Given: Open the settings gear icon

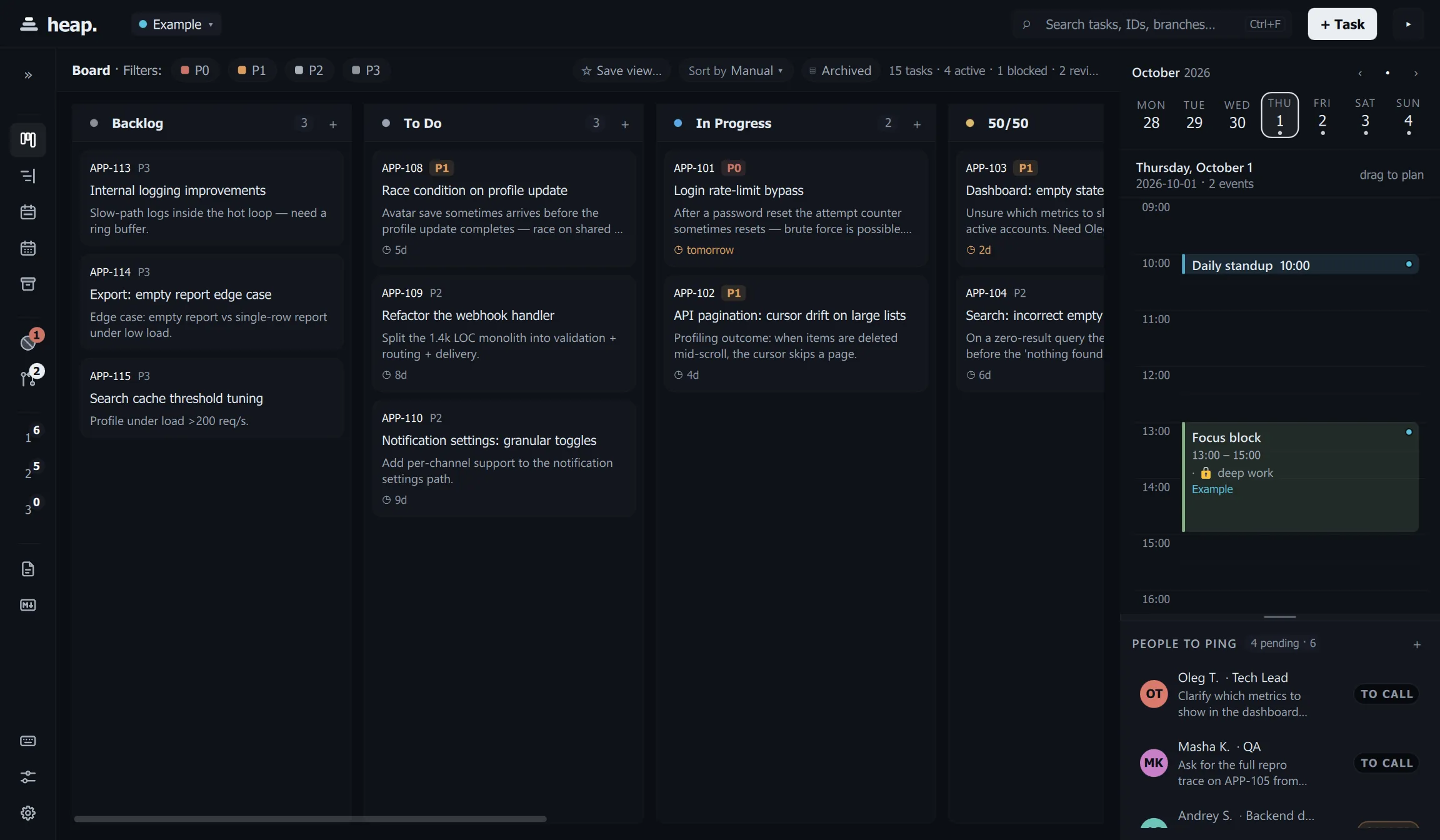Looking at the screenshot, I should click(x=28, y=813).
